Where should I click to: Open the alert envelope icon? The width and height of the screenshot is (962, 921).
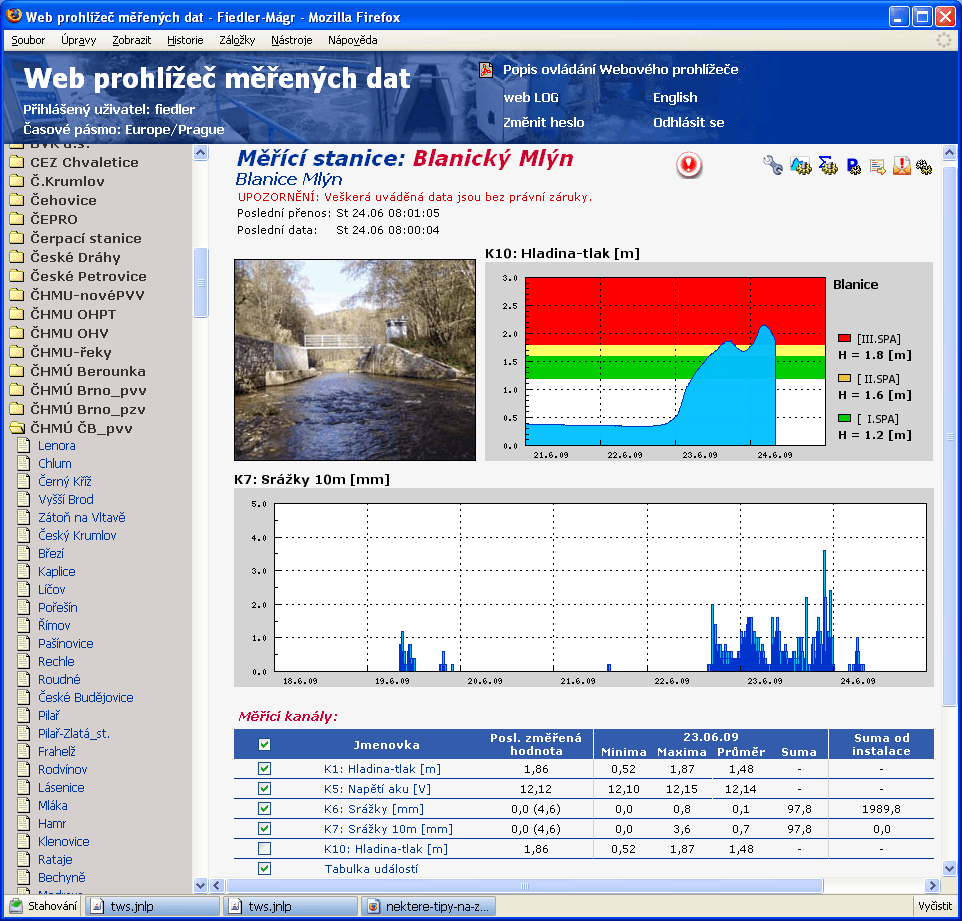point(901,166)
